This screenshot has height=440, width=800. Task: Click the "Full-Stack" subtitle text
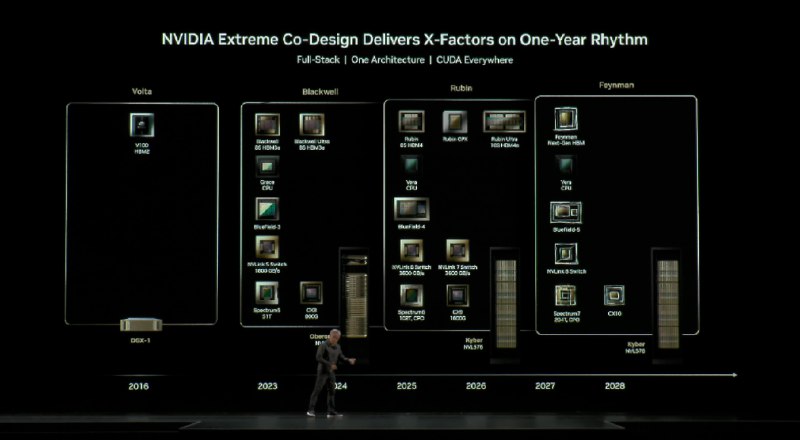coord(318,60)
